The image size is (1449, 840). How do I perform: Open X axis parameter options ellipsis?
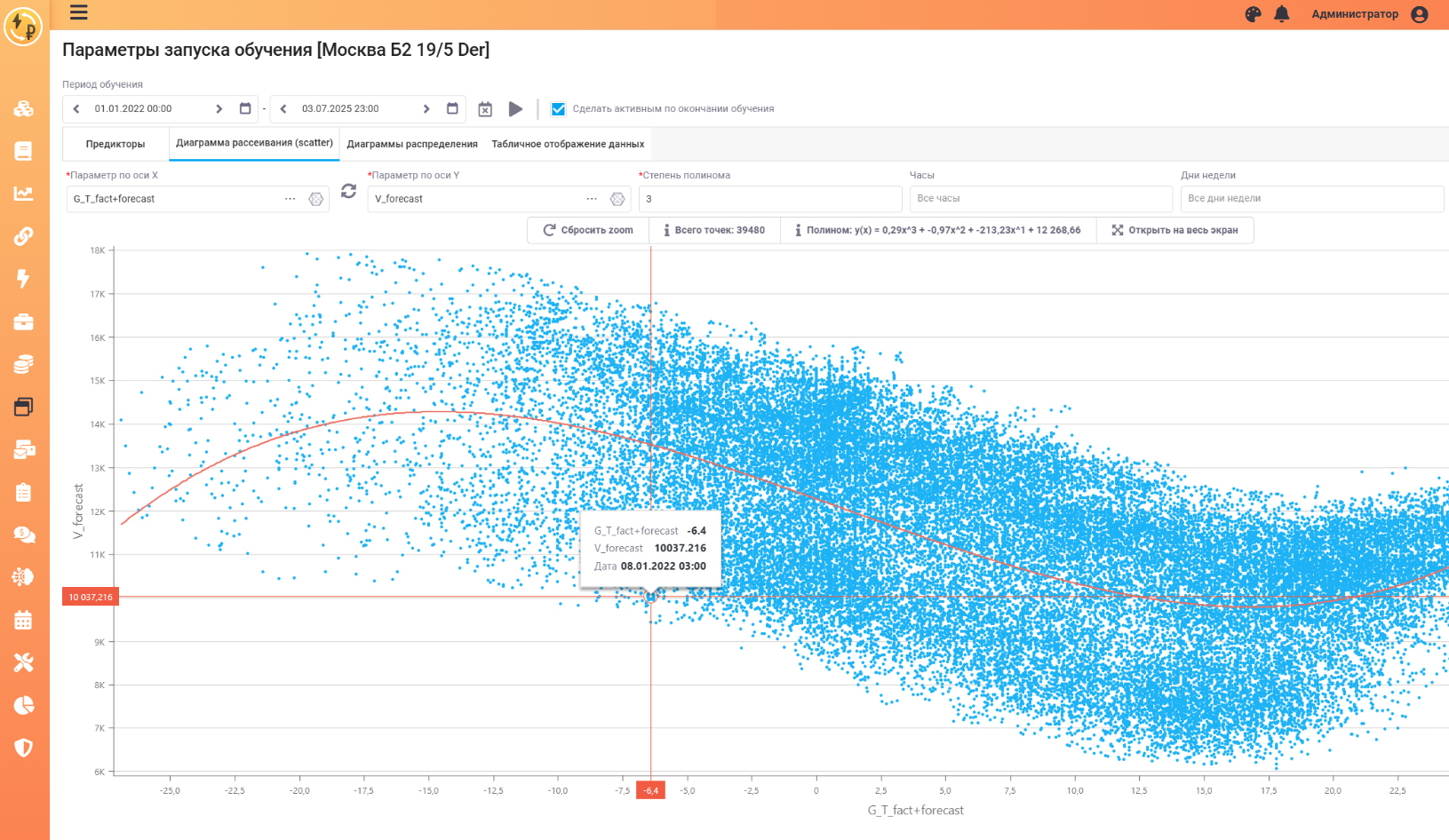[x=290, y=199]
